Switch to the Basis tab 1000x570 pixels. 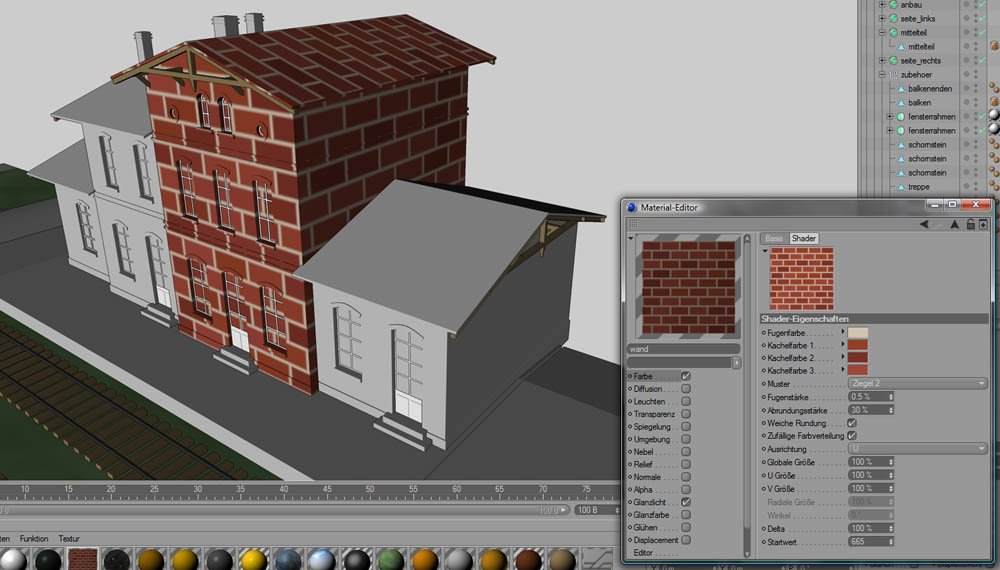[x=774, y=239]
